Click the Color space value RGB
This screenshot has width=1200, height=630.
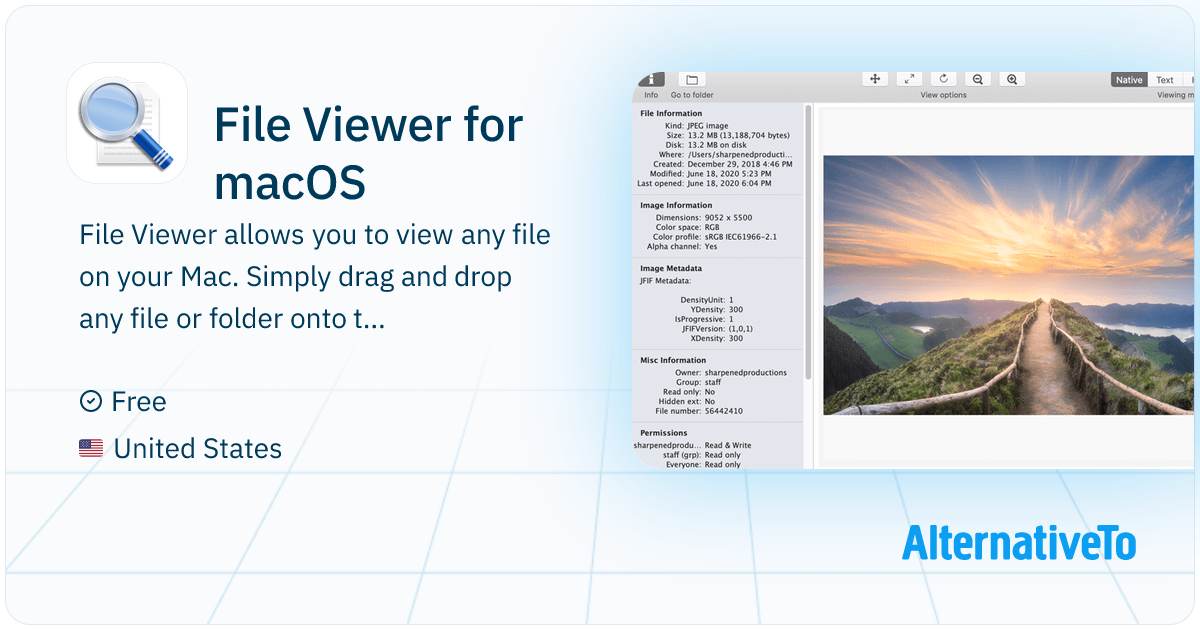712,227
